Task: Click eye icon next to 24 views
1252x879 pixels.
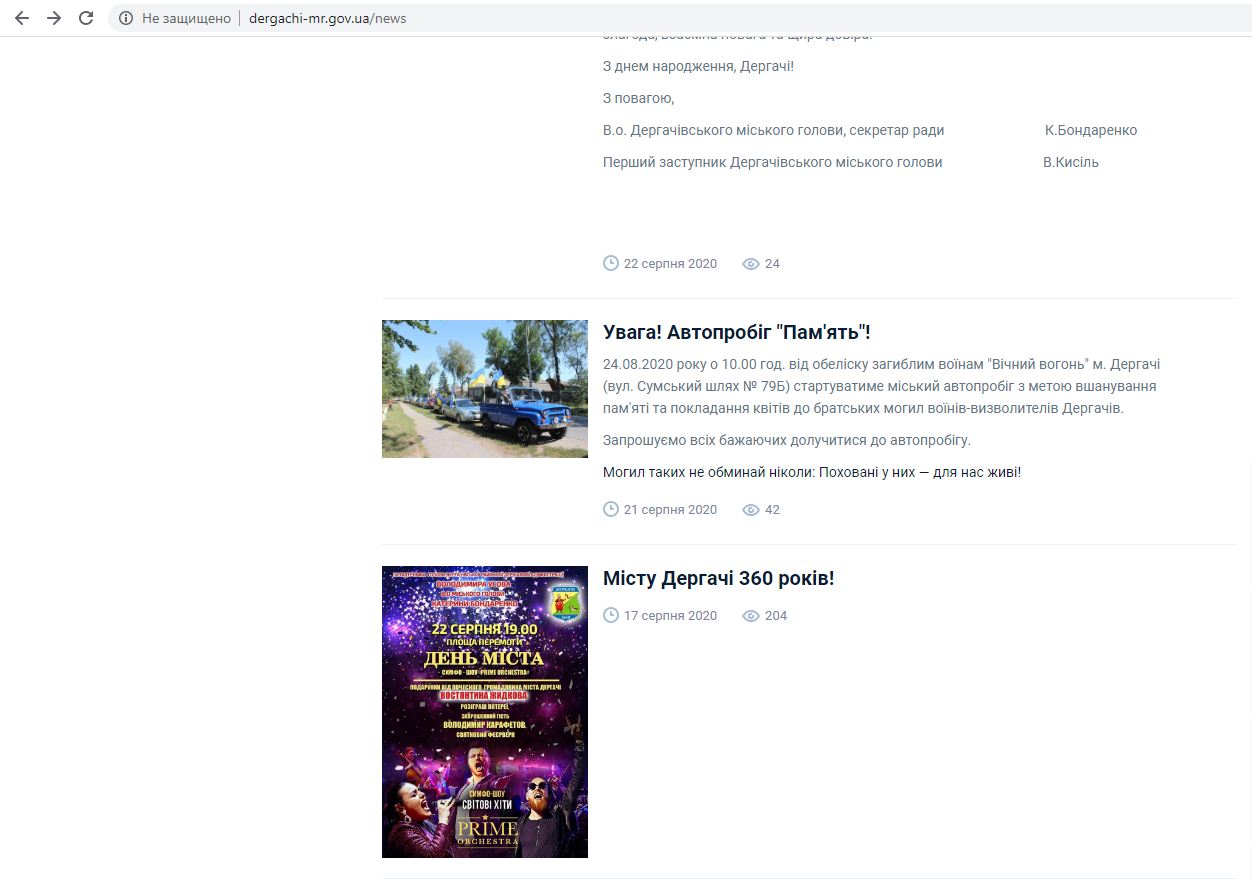Action: click(x=751, y=264)
